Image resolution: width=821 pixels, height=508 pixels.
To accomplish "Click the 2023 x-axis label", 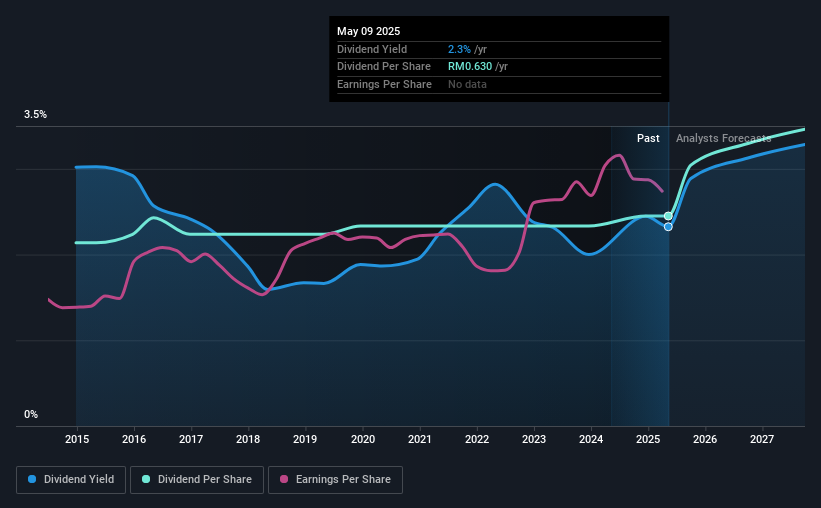I will (534, 439).
